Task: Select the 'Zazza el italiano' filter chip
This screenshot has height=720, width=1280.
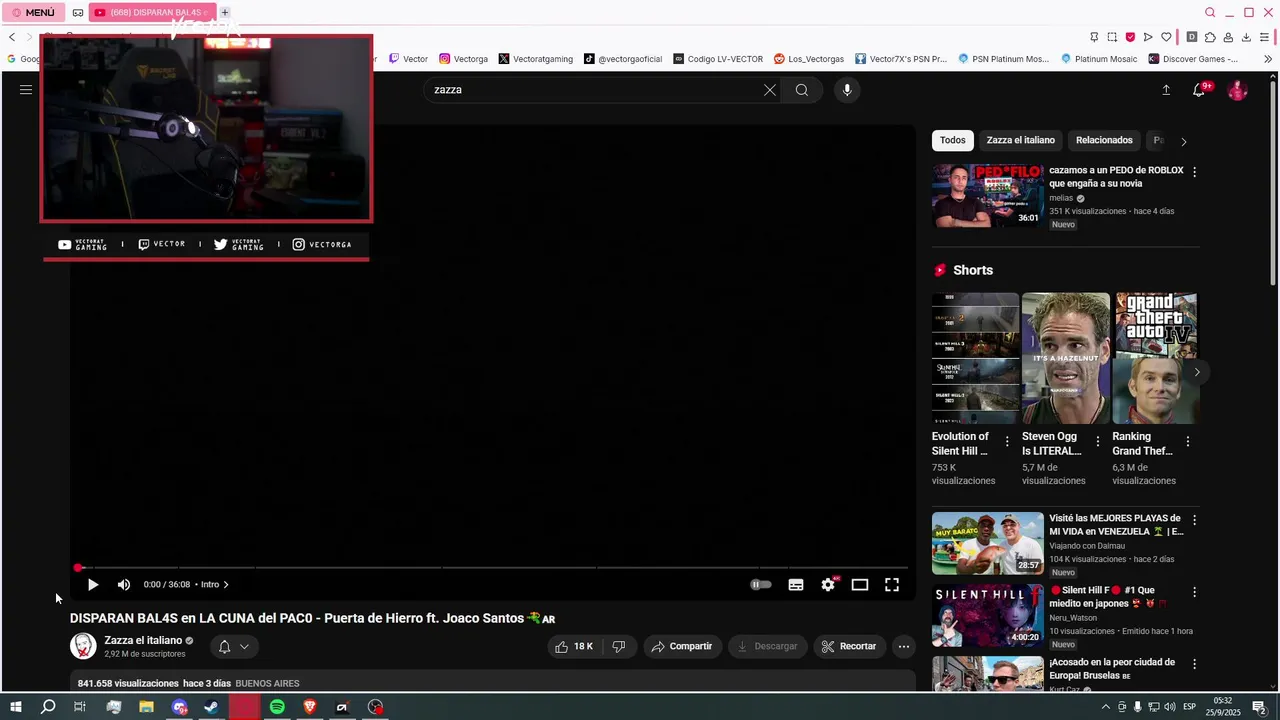Action: coord(1021,141)
